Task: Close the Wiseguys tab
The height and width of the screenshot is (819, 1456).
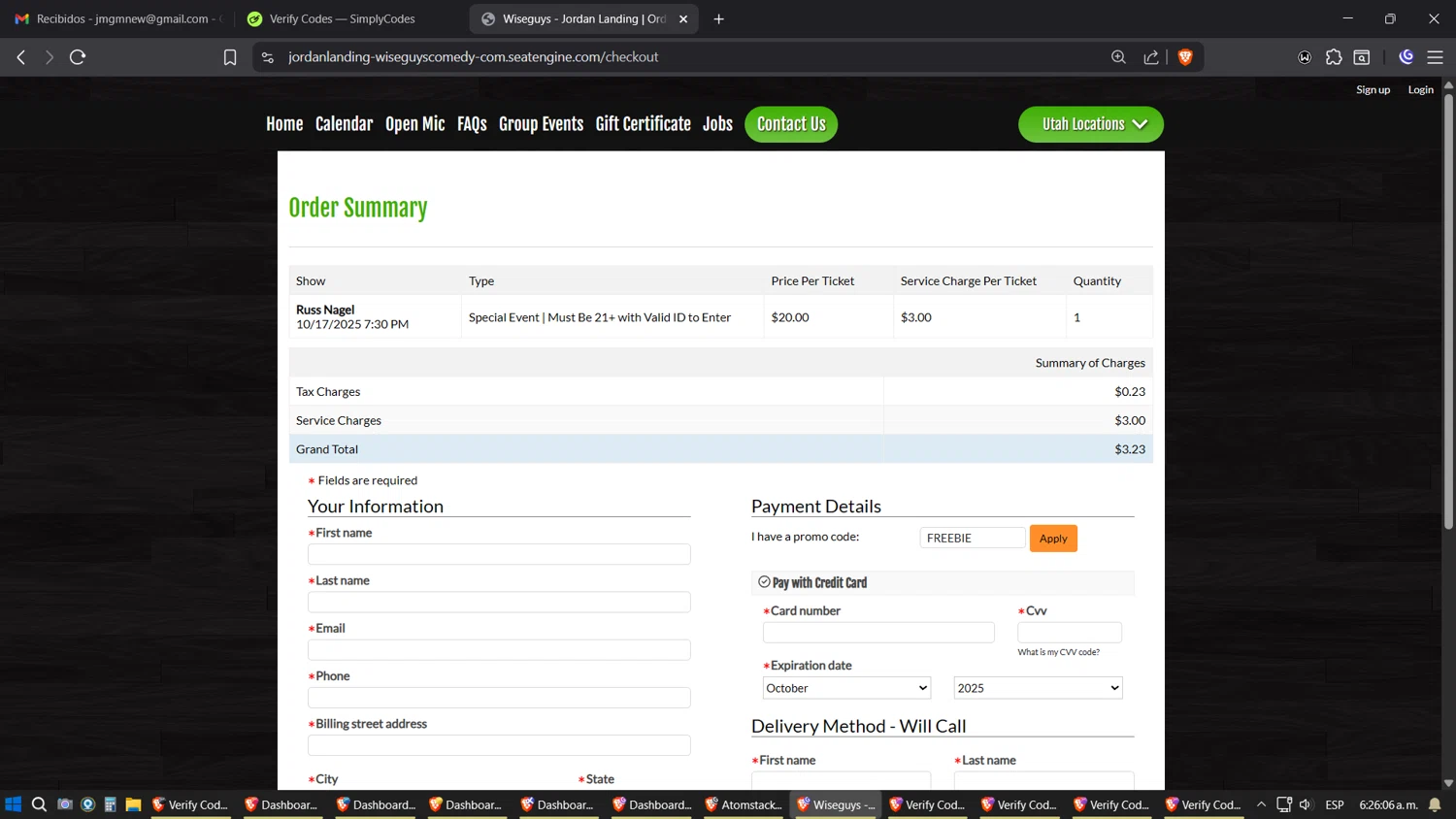Action: click(x=683, y=18)
